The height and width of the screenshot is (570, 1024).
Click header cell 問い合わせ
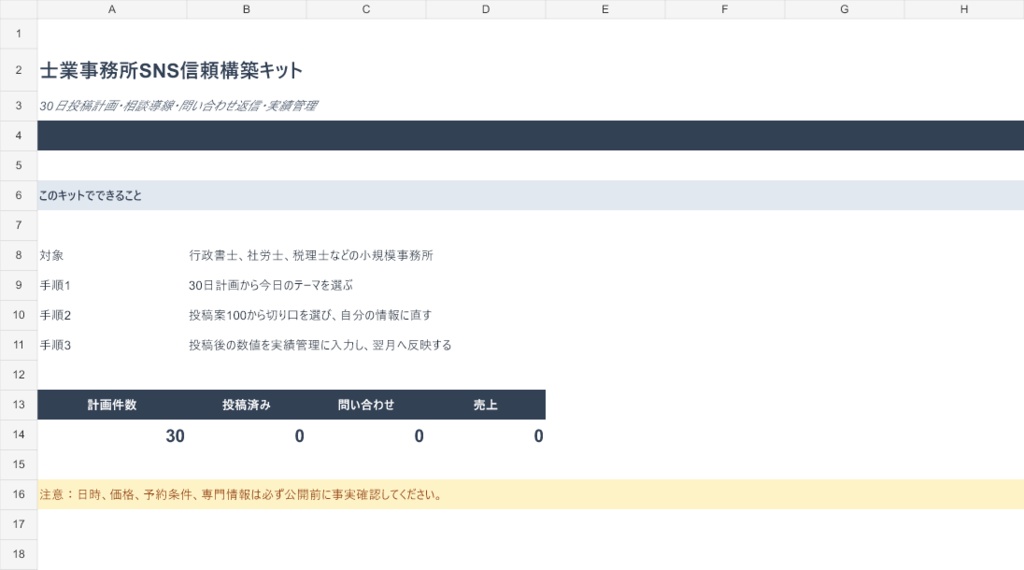366,405
